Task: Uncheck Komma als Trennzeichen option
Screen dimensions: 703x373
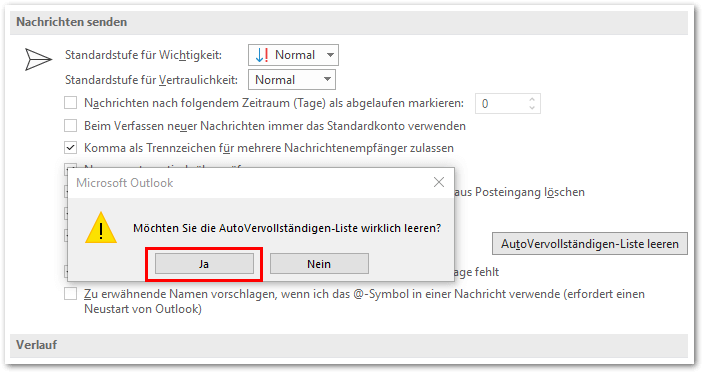Action: 70,147
